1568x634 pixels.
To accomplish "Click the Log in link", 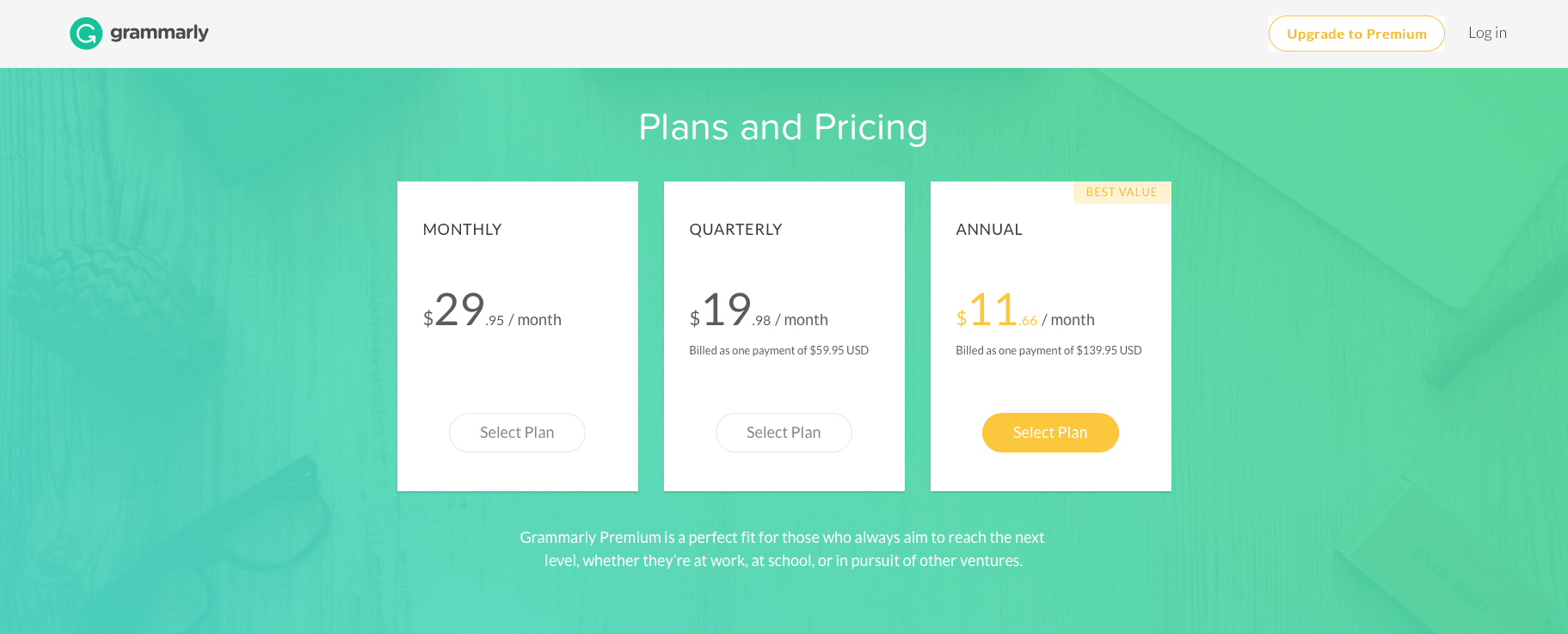I will pyautogui.click(x=1487, y=32).
